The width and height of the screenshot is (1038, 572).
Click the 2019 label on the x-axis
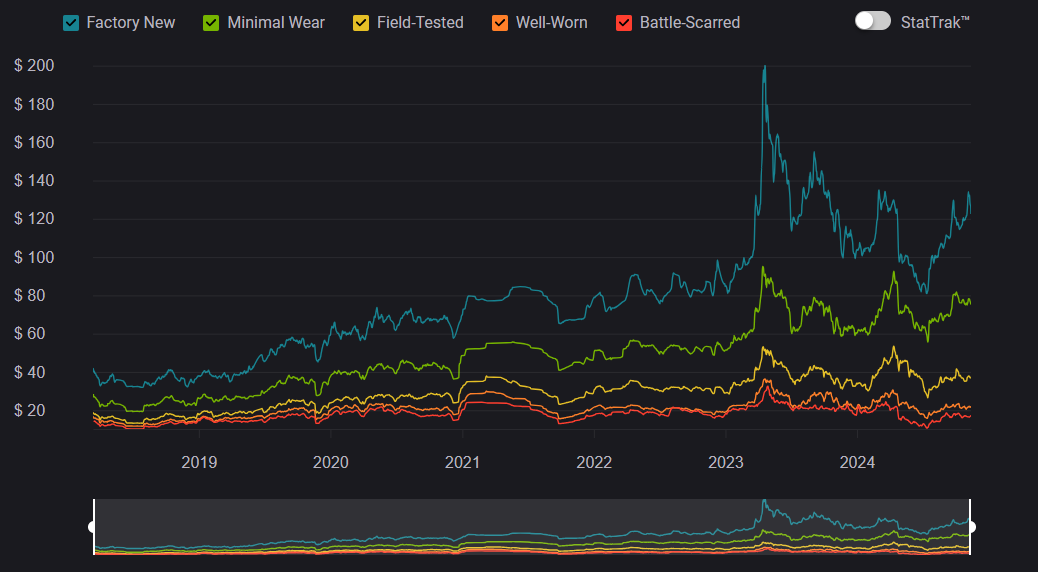199,462
